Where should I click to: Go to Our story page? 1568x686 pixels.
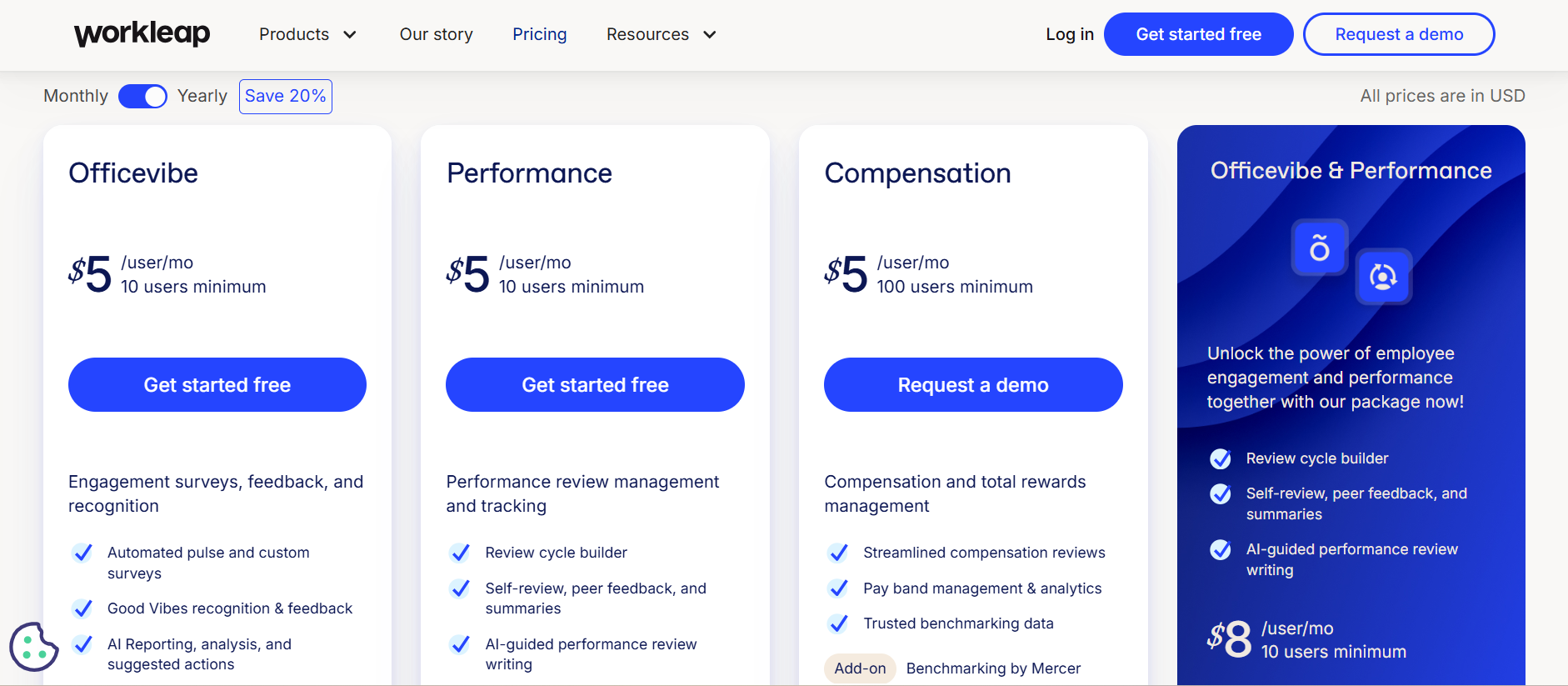coord(436,34)
